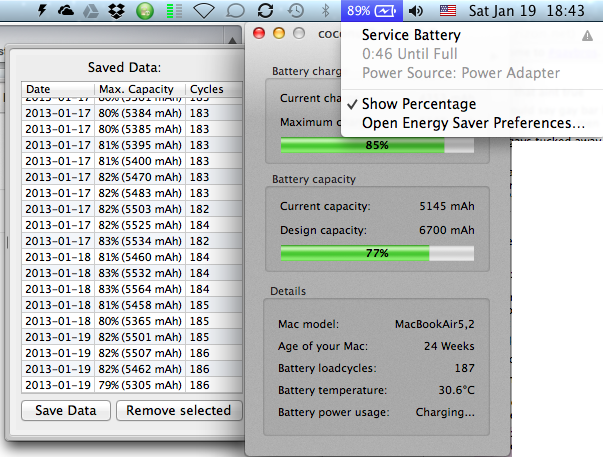Open the Time Machine menu bar icon
The width and height of the screenshot is (603, 457).
[x=296, y=11]
